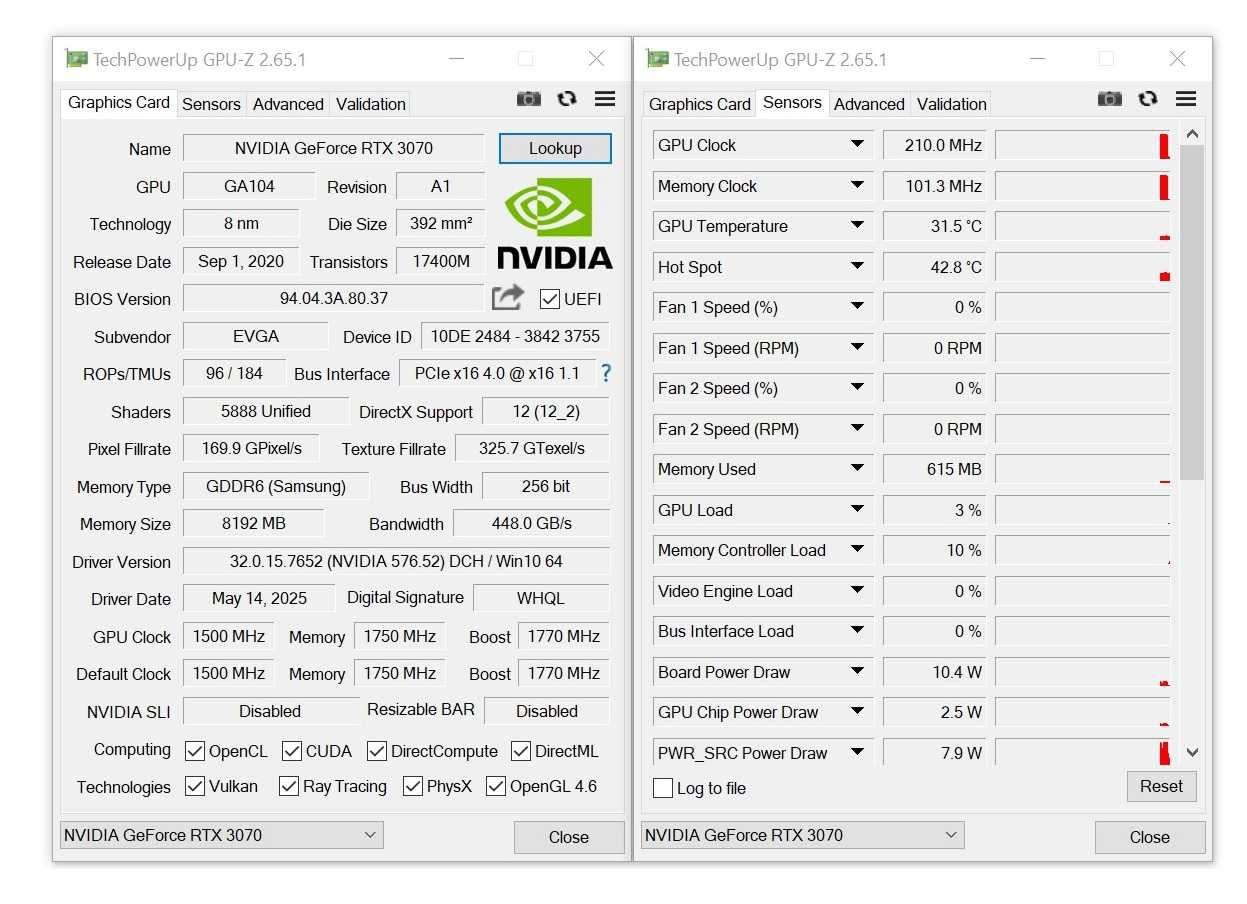Viewport: 1247px width, 904px height.
Task: Click Close button in left window
Action: pyautogui.click(x=569, y=837)
